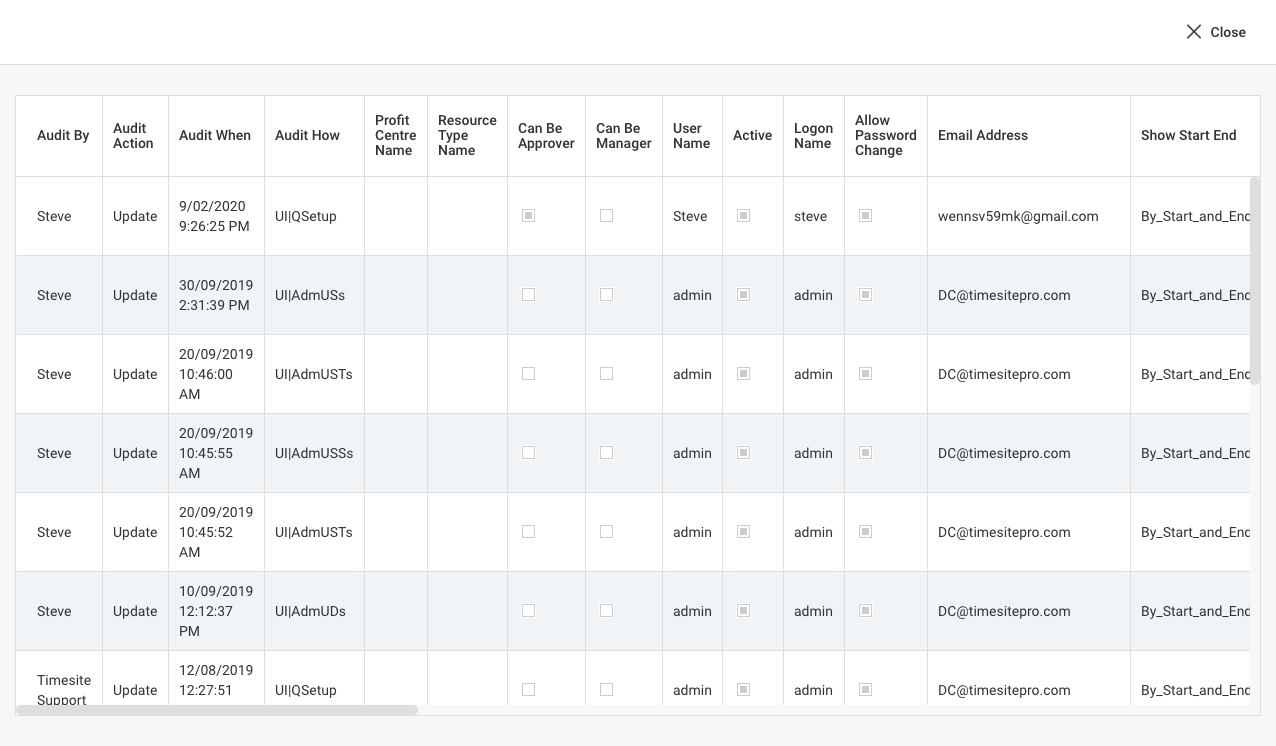Select the 20/09/2019 10:46:00 AM cell
1276x746 pixels.
[x=216, y=374]
